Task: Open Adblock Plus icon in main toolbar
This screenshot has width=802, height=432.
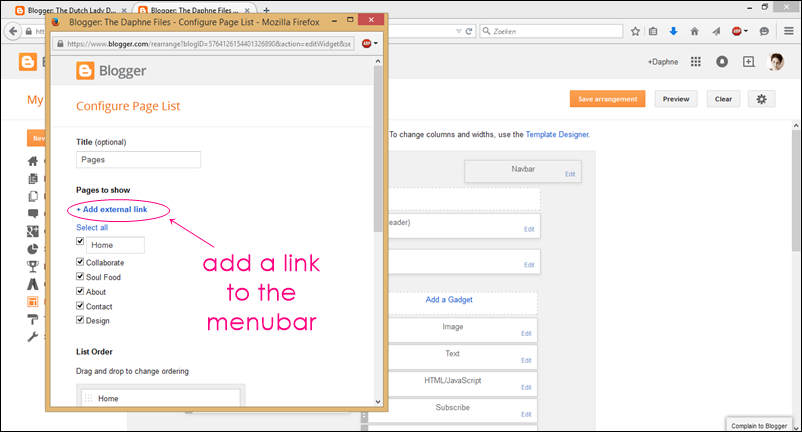Action: click(x=739, y=31)
